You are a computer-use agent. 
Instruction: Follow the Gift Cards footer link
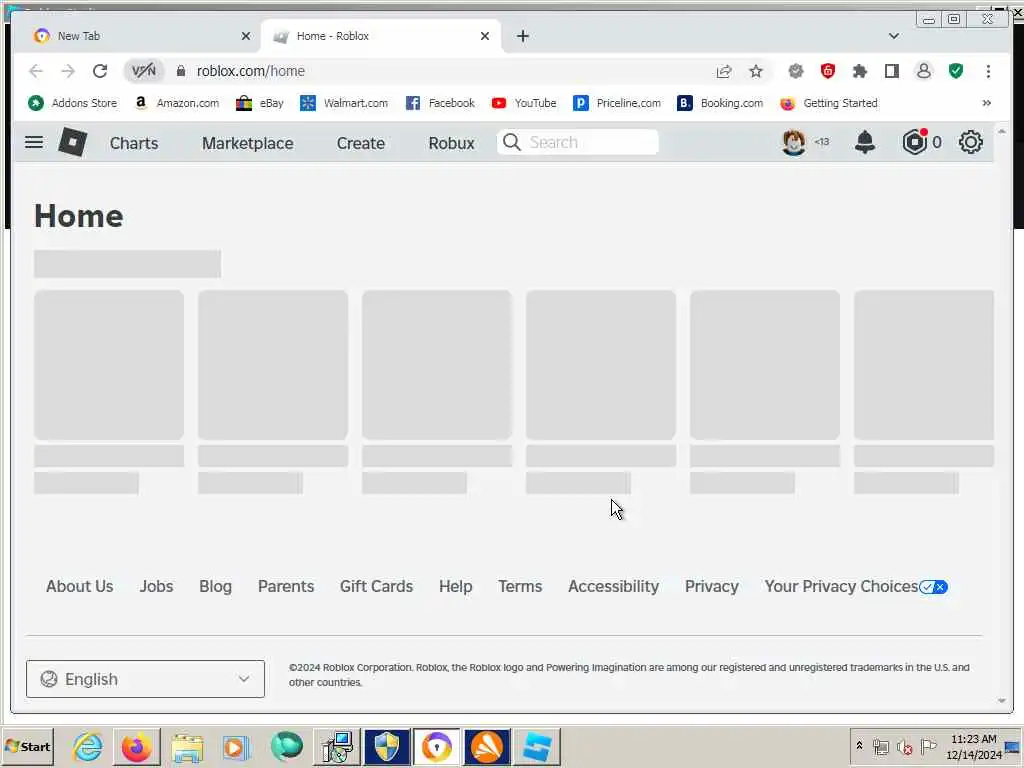click(376, 586)
